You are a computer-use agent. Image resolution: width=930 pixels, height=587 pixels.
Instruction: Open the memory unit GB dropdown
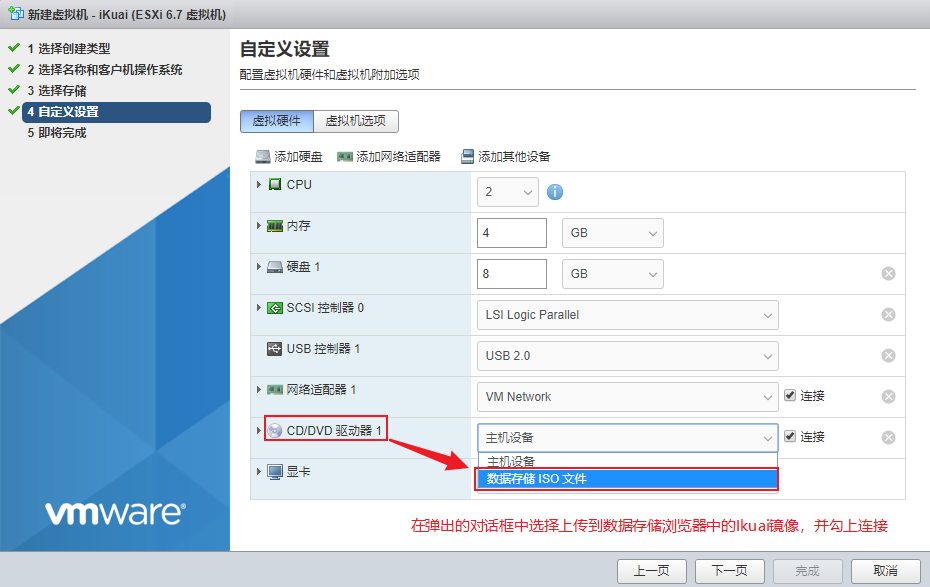612,232
